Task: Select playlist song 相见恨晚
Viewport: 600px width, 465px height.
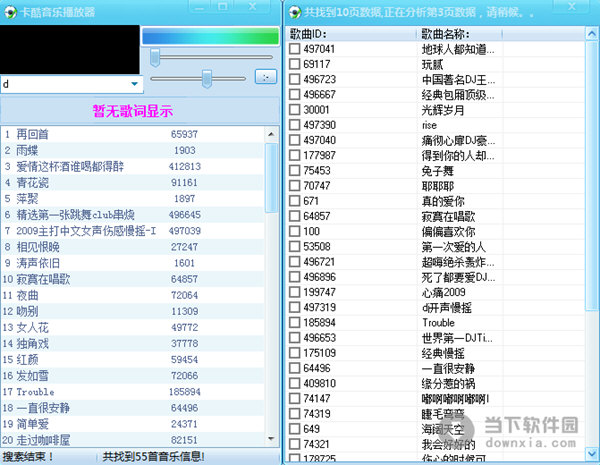Action: pyautogui.click(x=132, y=247)
